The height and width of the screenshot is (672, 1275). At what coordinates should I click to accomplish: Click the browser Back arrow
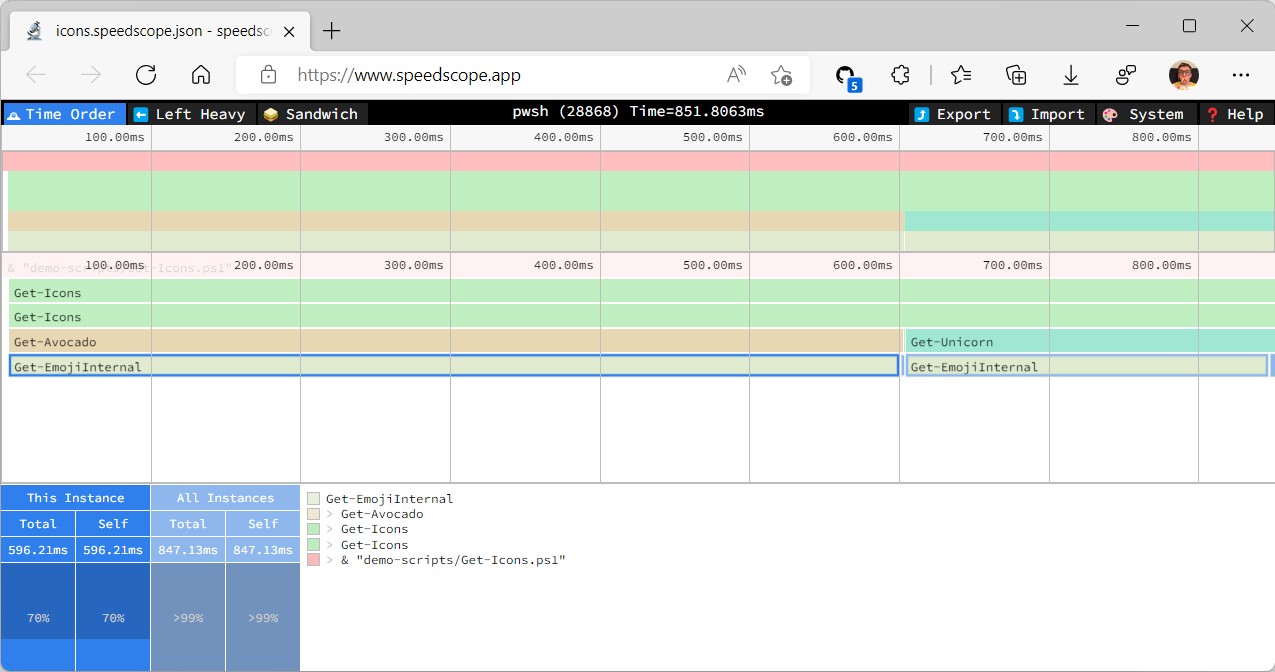[36, 75]
